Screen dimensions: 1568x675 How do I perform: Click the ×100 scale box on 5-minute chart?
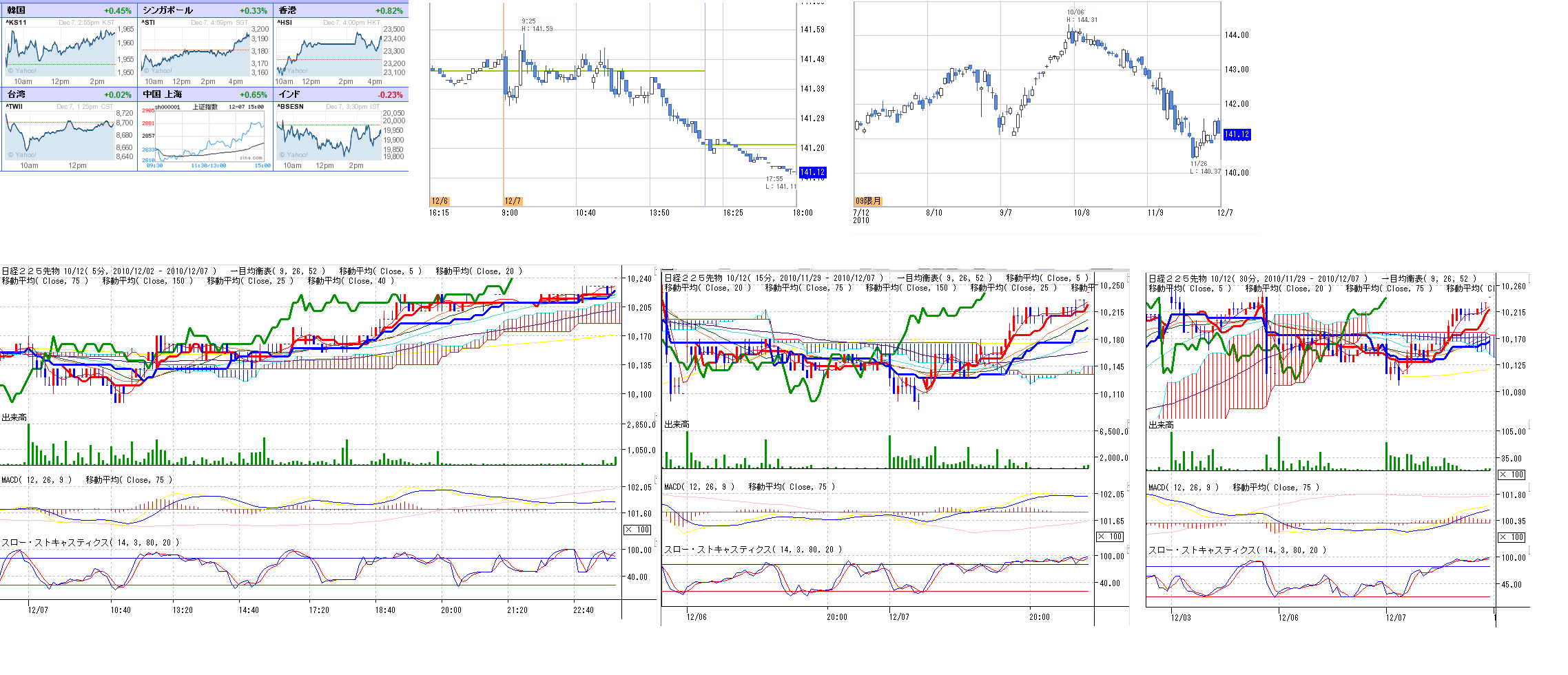[637, 530]
